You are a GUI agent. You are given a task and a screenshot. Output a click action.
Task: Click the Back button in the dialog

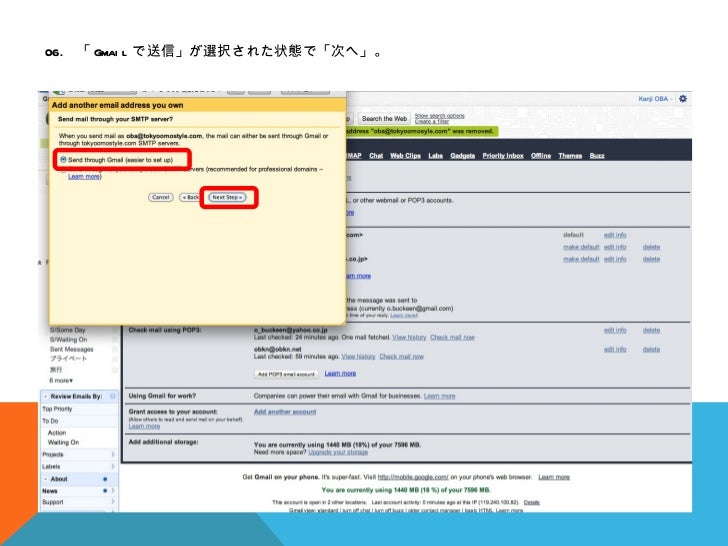coord(190,197)
